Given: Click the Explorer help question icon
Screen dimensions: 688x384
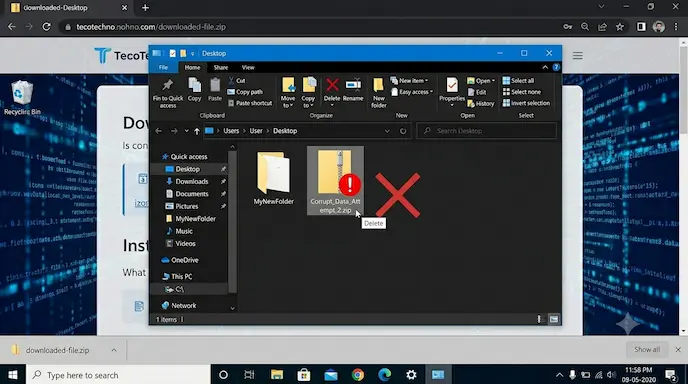Looking at the screenshot, I should 556,67.
